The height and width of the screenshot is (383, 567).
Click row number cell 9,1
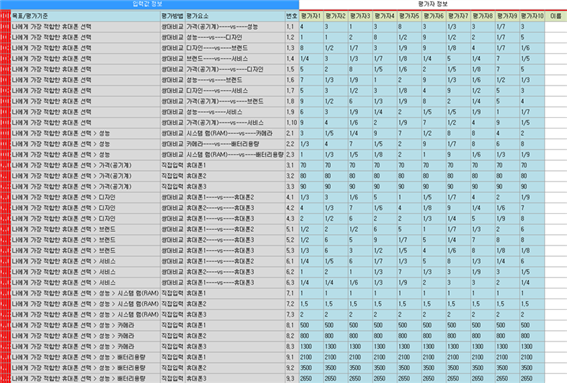point(292,357)
